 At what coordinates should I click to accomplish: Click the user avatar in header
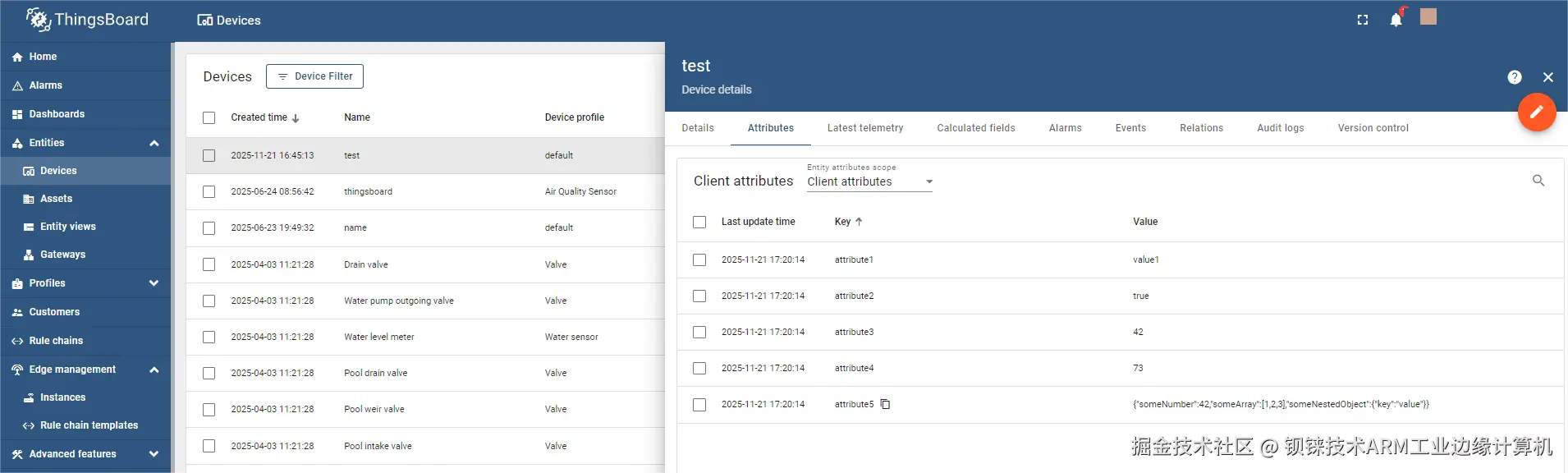[1428, 17]
